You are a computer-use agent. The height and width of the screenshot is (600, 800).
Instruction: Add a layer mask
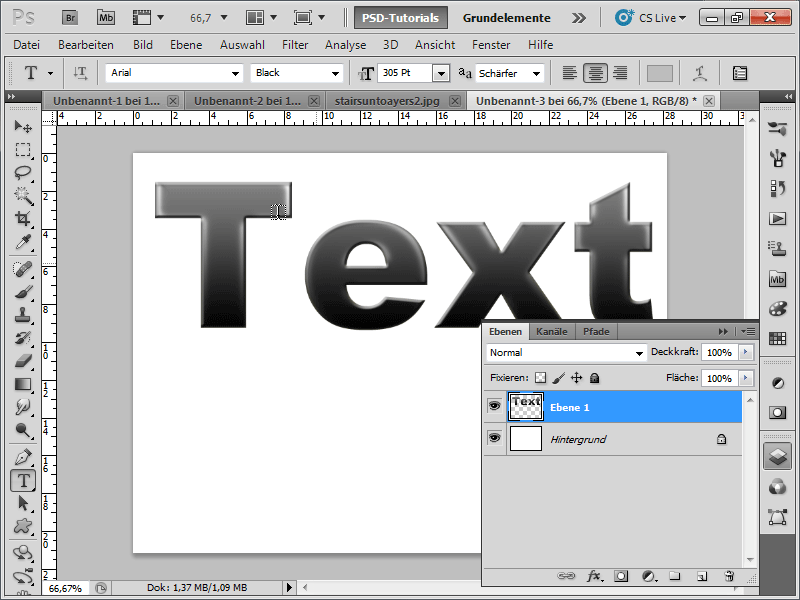click(x=621, y=576)
